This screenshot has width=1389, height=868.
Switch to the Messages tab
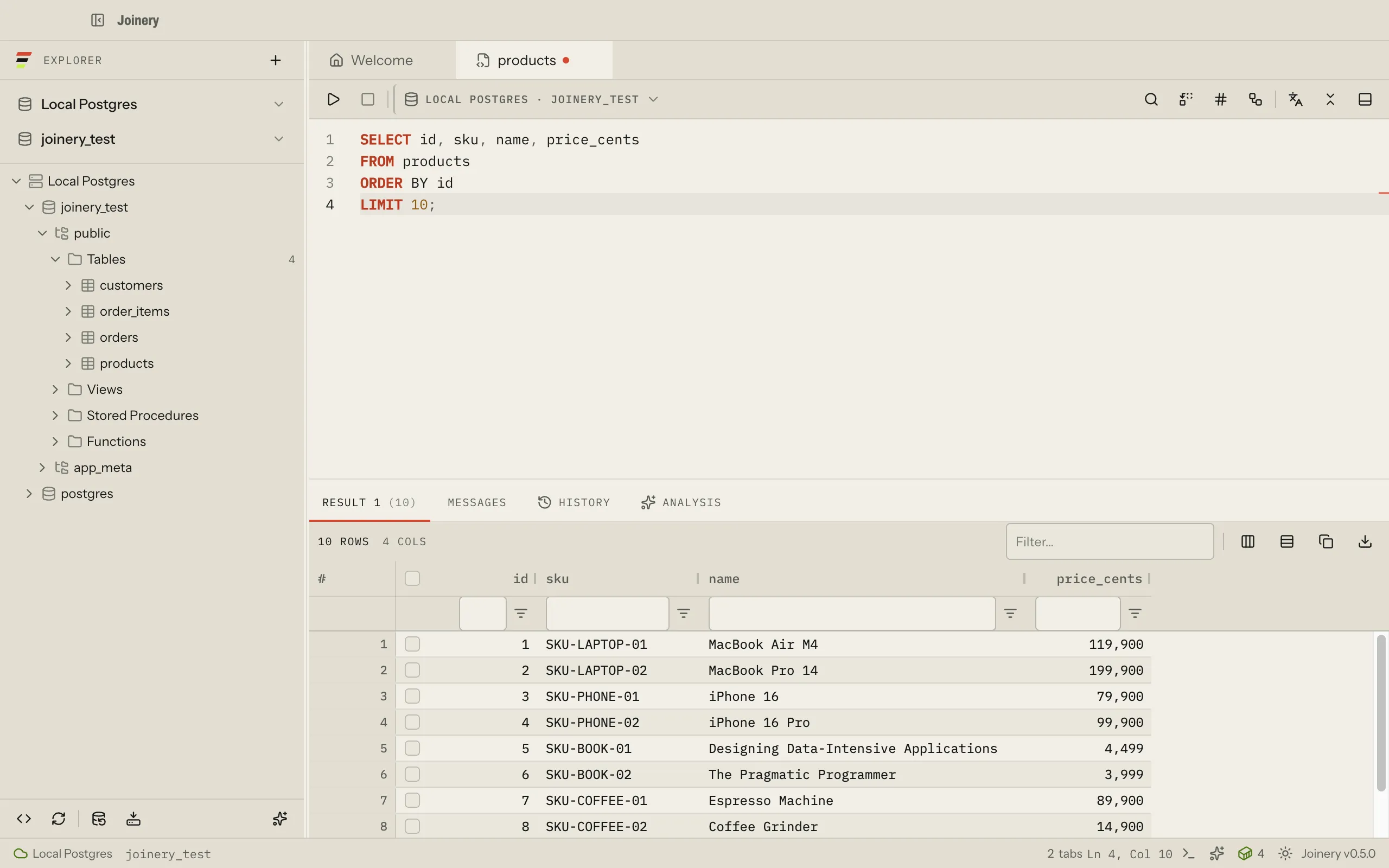click(x=476, y=502)
